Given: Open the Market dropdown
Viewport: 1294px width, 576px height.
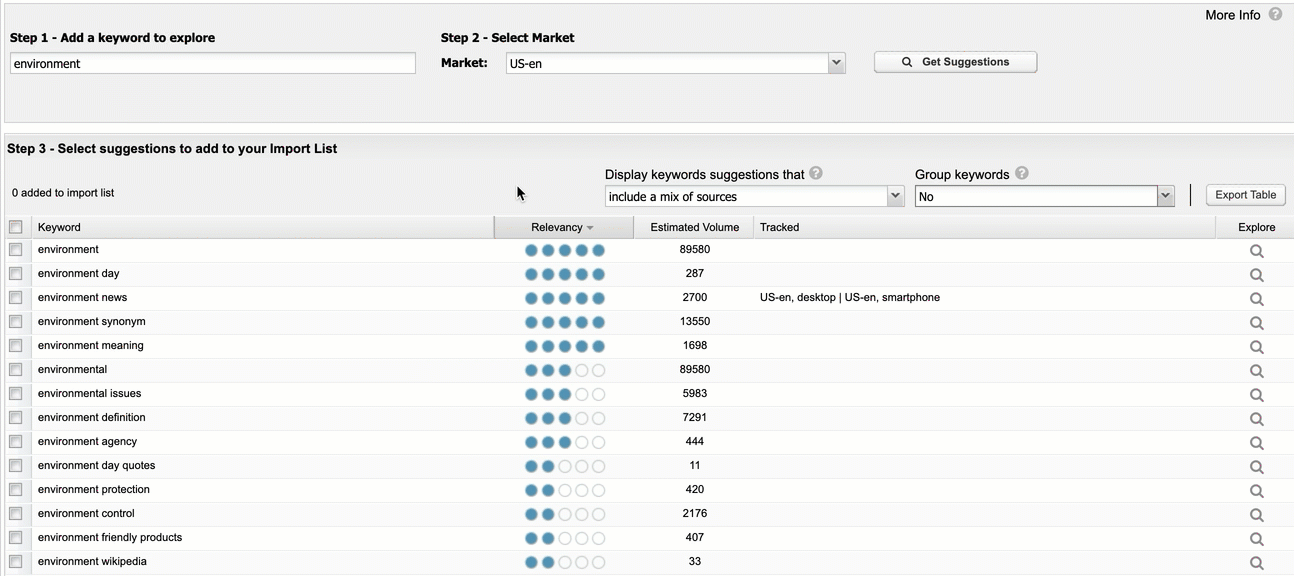Looking at the screenshot, I should click(x=675, y=63).
